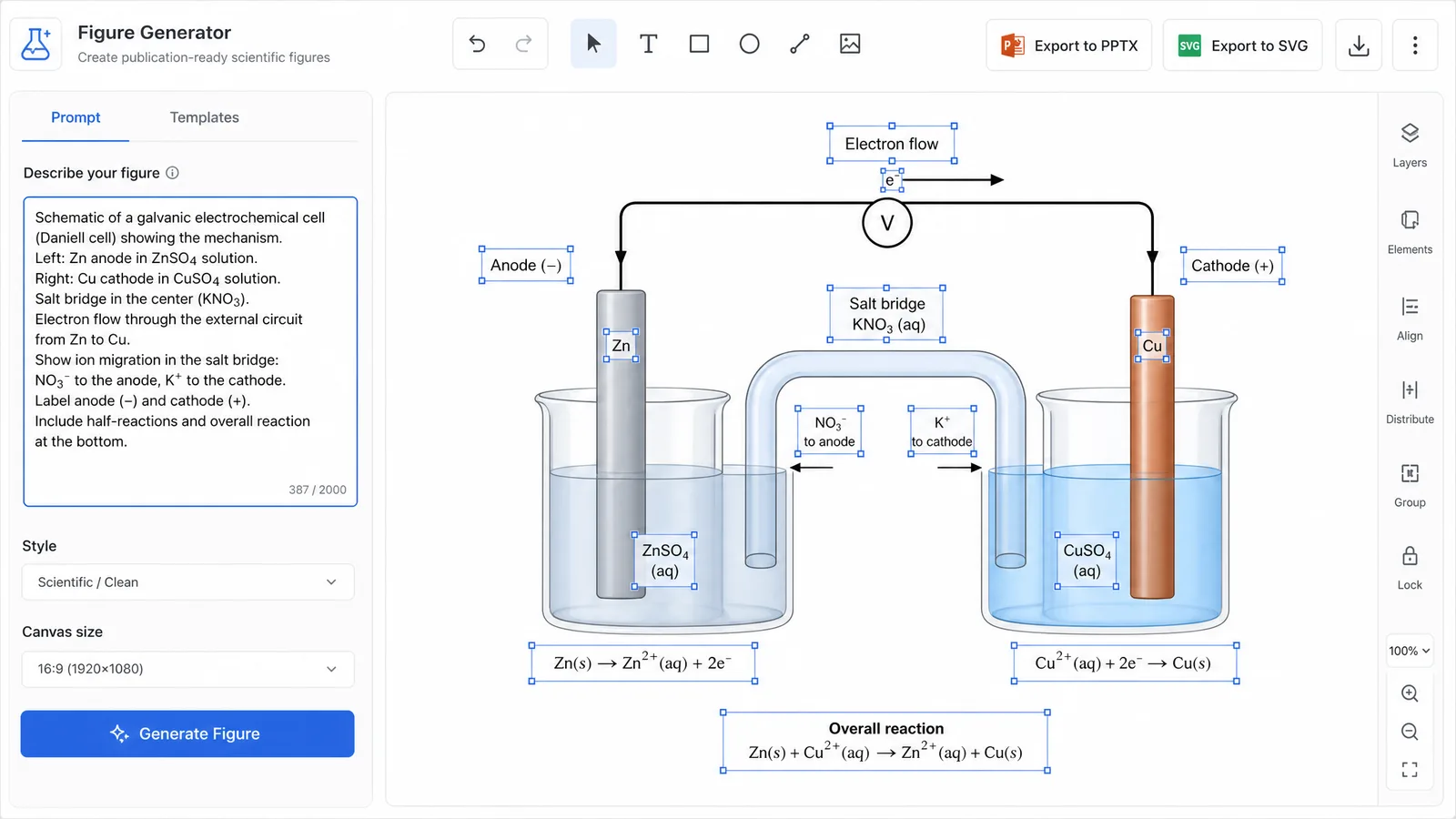The image size is (1456, 819).
Task: Open the Canvas size dropdown
Action: tap(187, 669)
